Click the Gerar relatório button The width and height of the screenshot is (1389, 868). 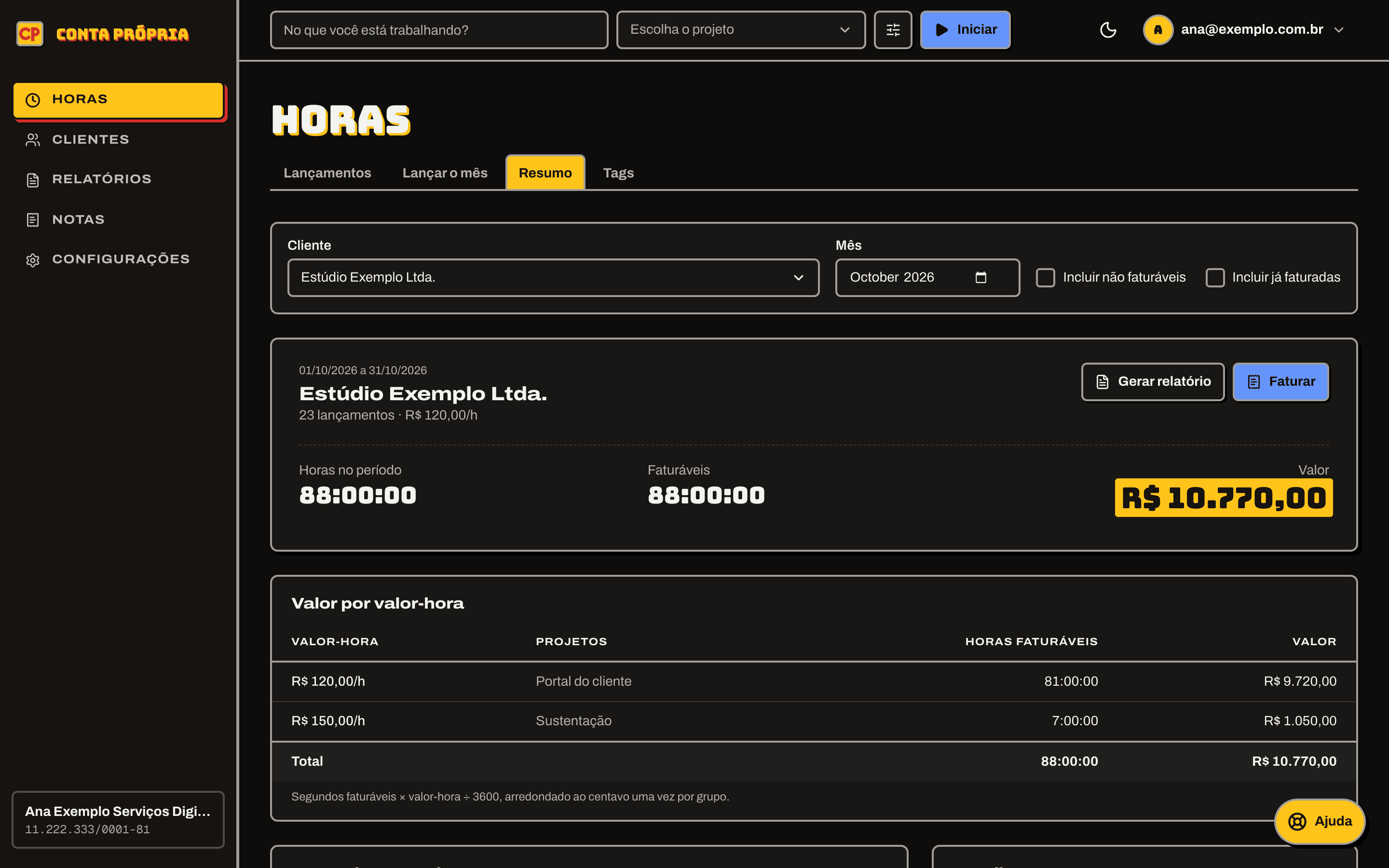[x=1153, y=382]
